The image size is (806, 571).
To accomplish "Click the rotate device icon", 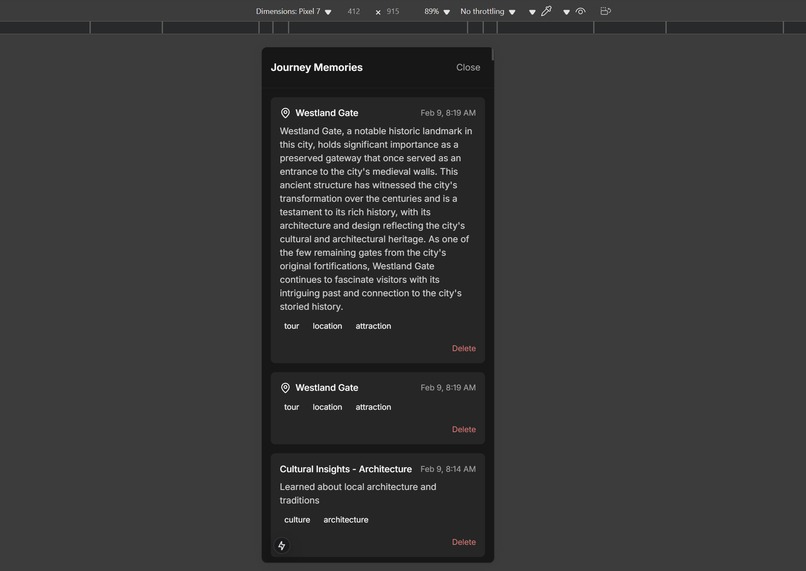I will 606,11.
